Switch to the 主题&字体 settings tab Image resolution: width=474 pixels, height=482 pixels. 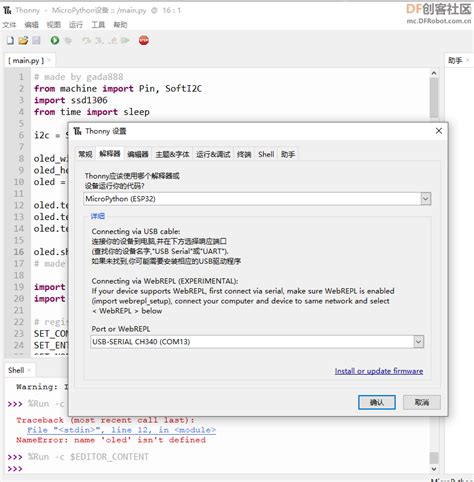pos(172,154)
